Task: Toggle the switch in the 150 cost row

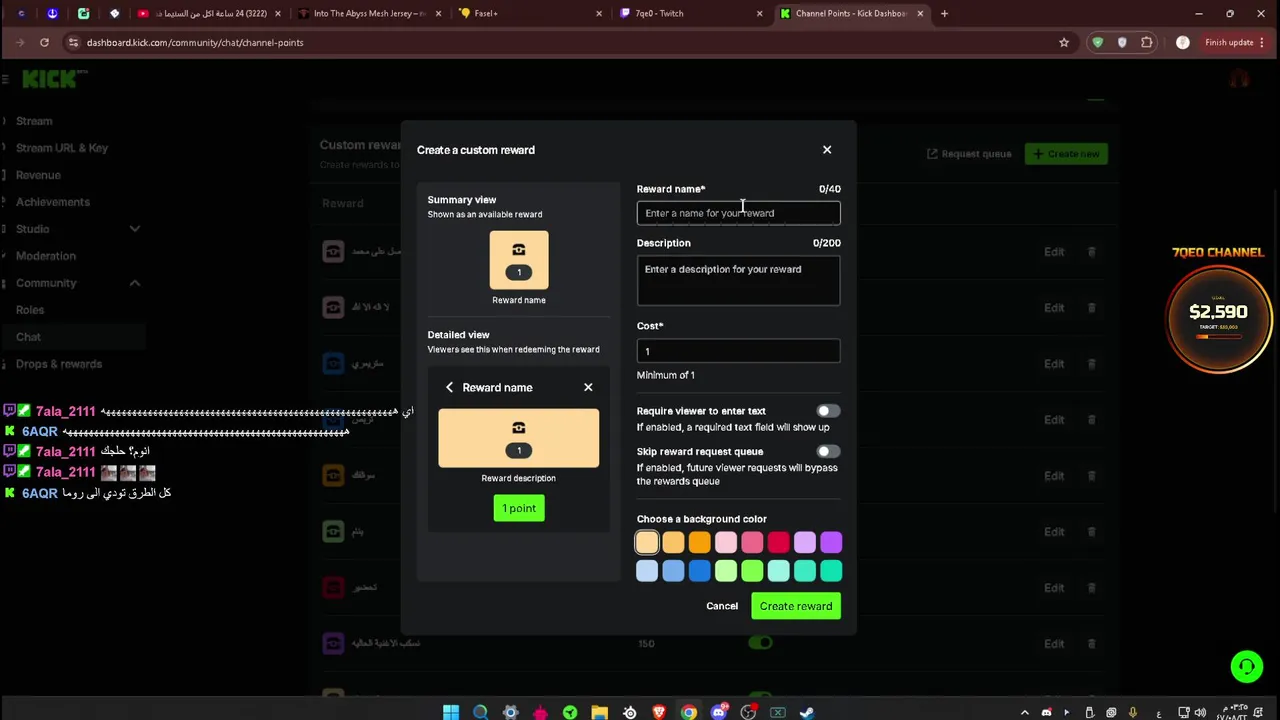Action: [x=761, y=643]
